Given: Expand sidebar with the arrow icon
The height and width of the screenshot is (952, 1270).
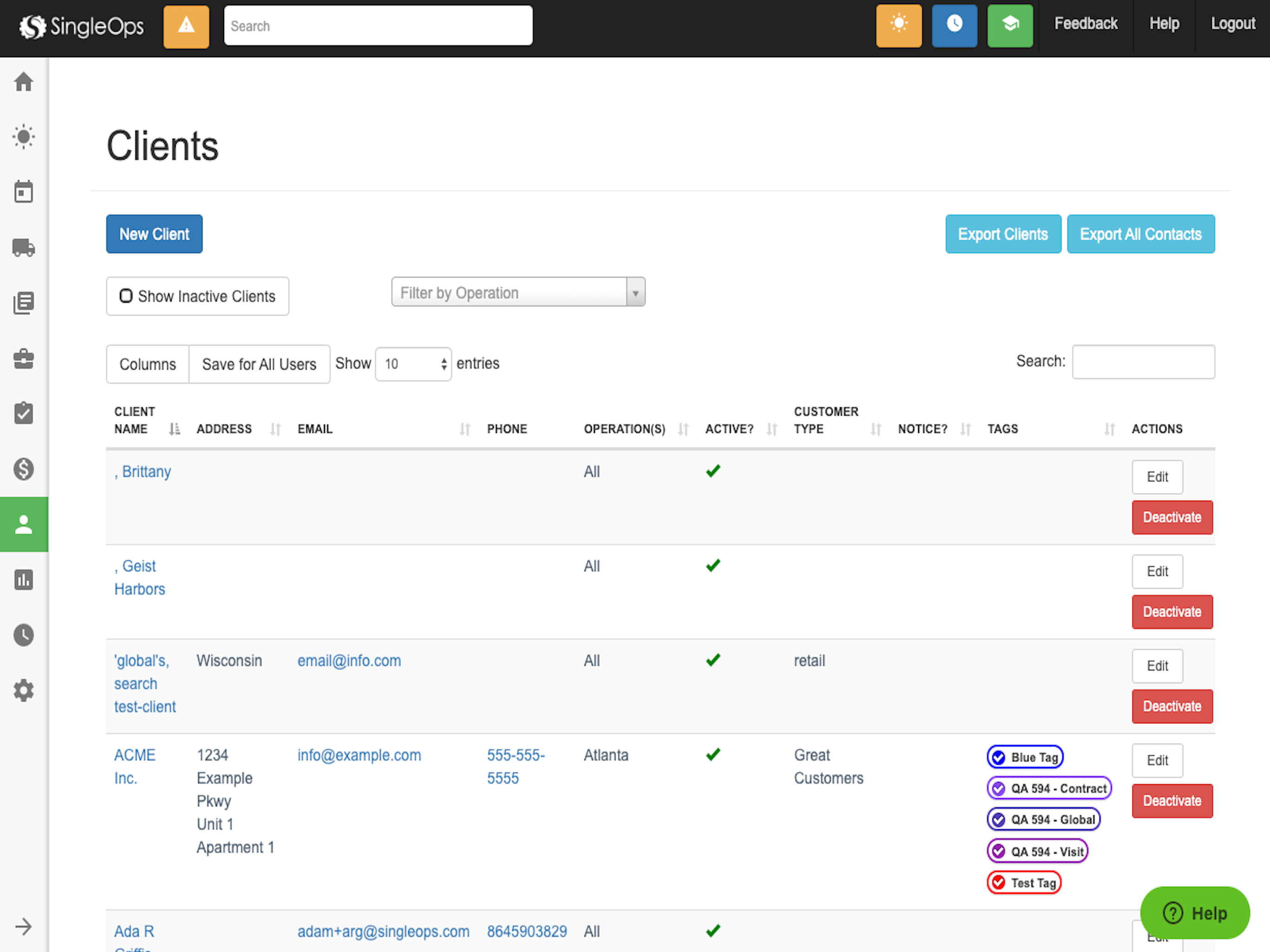Looking at the screenshot, I should pos(24,926).
